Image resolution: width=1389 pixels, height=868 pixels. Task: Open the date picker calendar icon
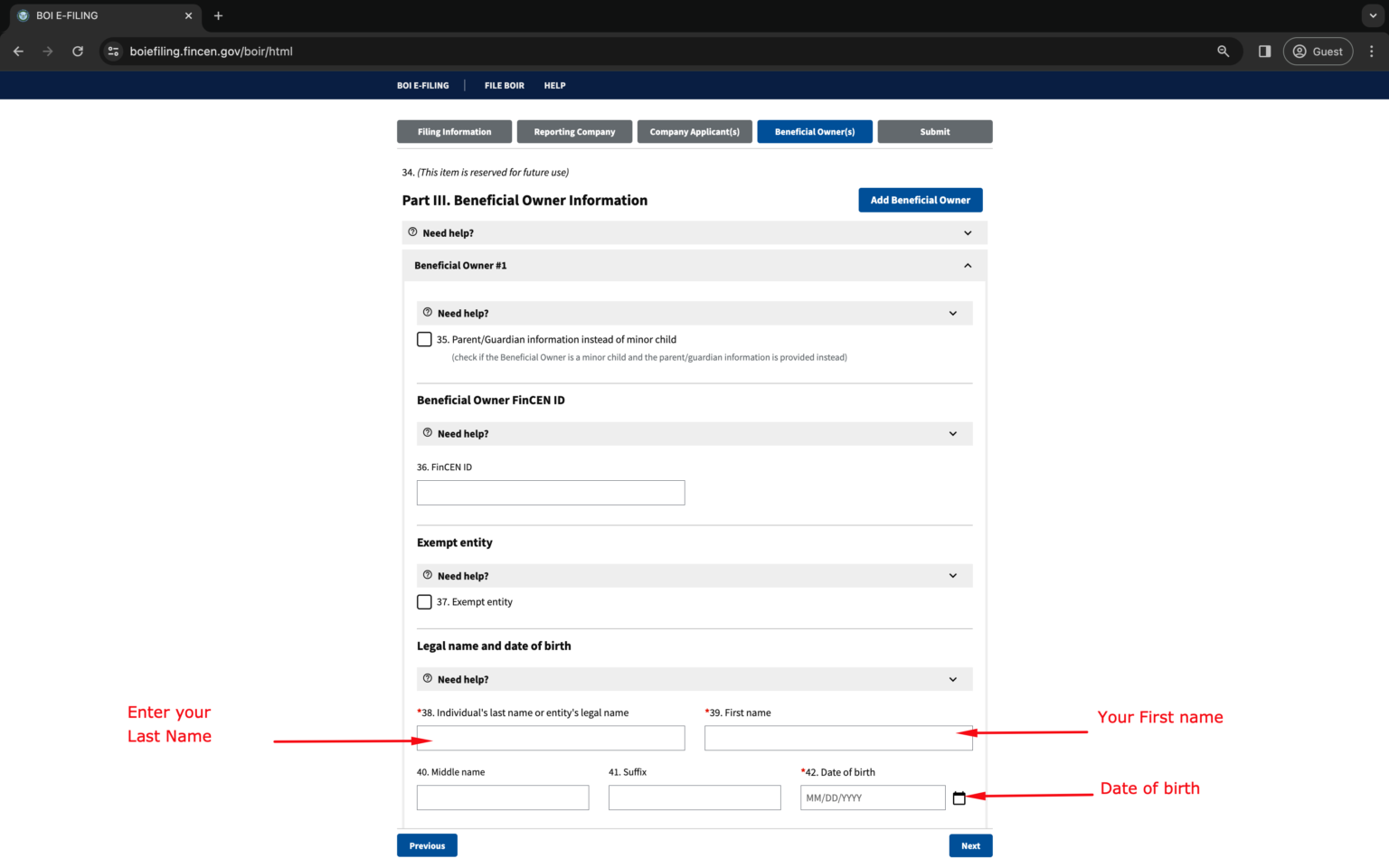[x=959, y=797]
